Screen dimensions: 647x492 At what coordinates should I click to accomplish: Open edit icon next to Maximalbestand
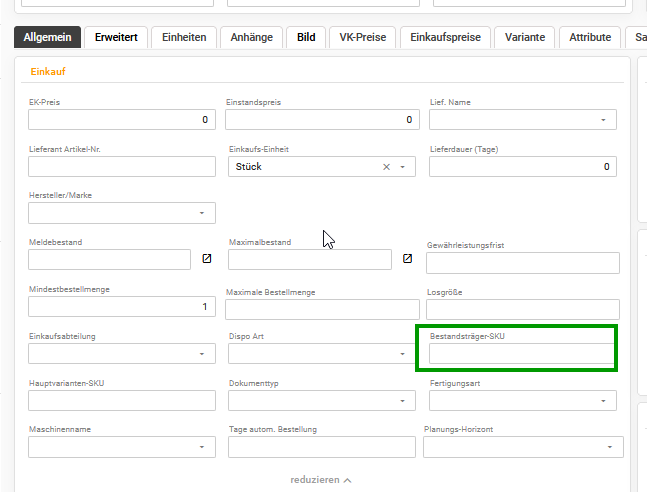pyautogui.click(x=407, y=258)
